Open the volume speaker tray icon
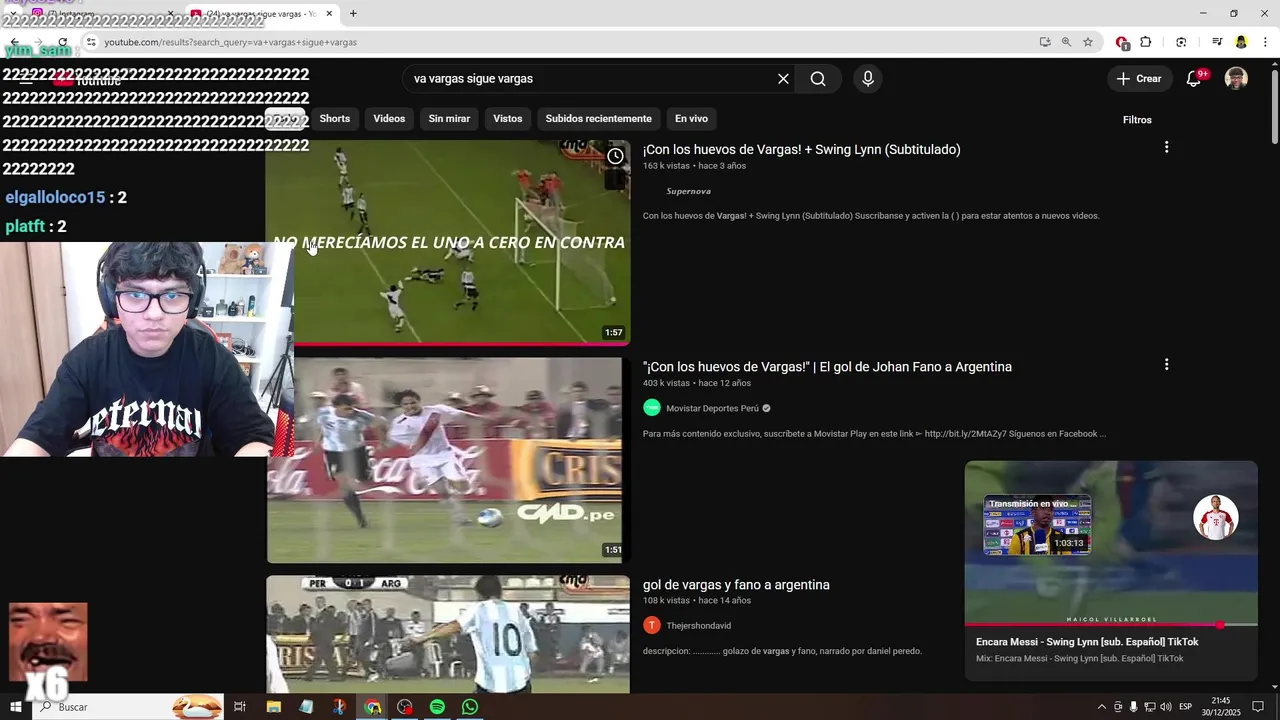Screen dimensions: 1280x720 (x=1165, y=707)
